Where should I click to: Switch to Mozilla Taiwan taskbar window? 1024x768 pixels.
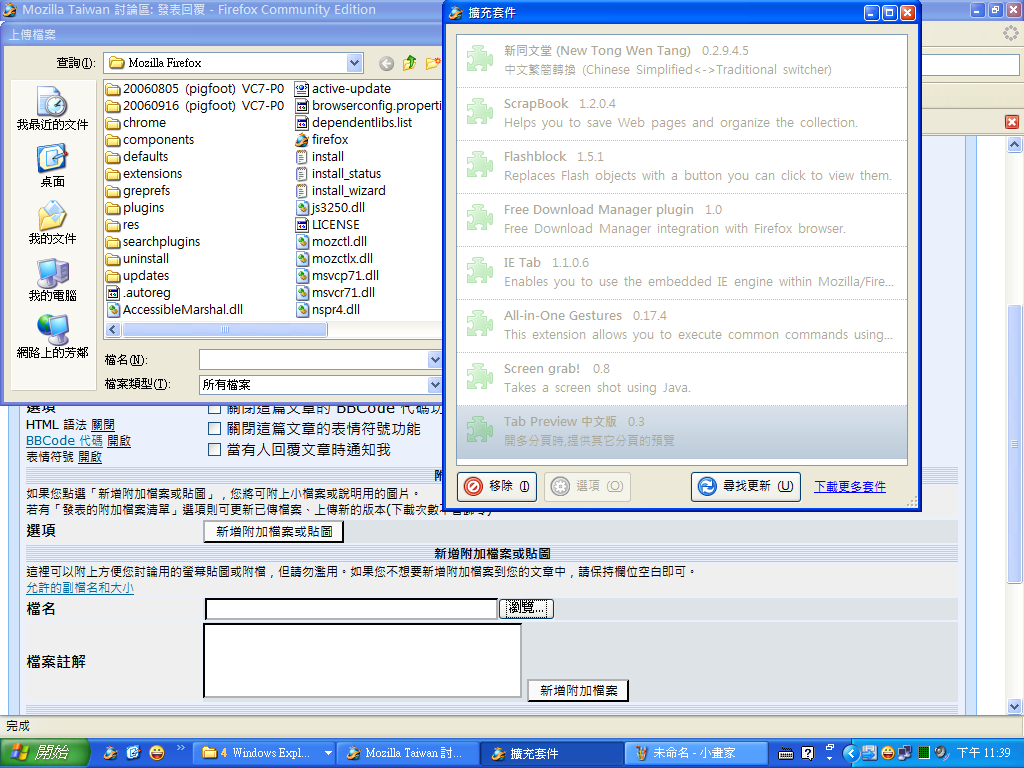coord(408,753)
